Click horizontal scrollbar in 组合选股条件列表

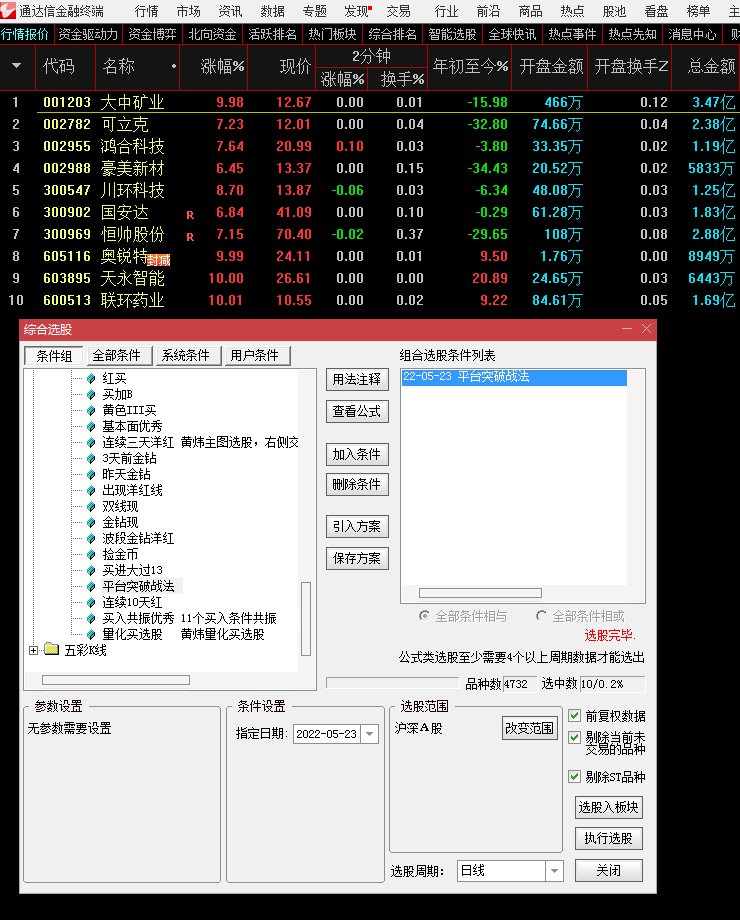click(x=480, y=593)
